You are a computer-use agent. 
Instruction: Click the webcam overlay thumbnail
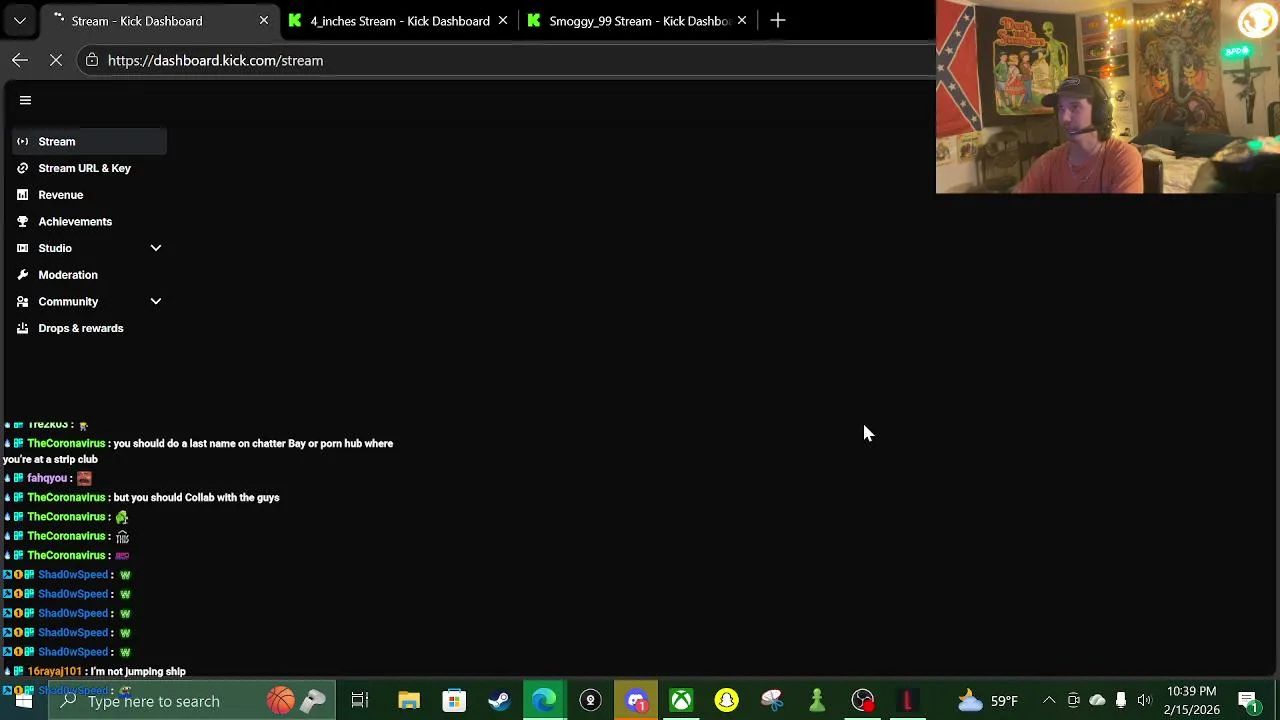[x=1108, y=97]
